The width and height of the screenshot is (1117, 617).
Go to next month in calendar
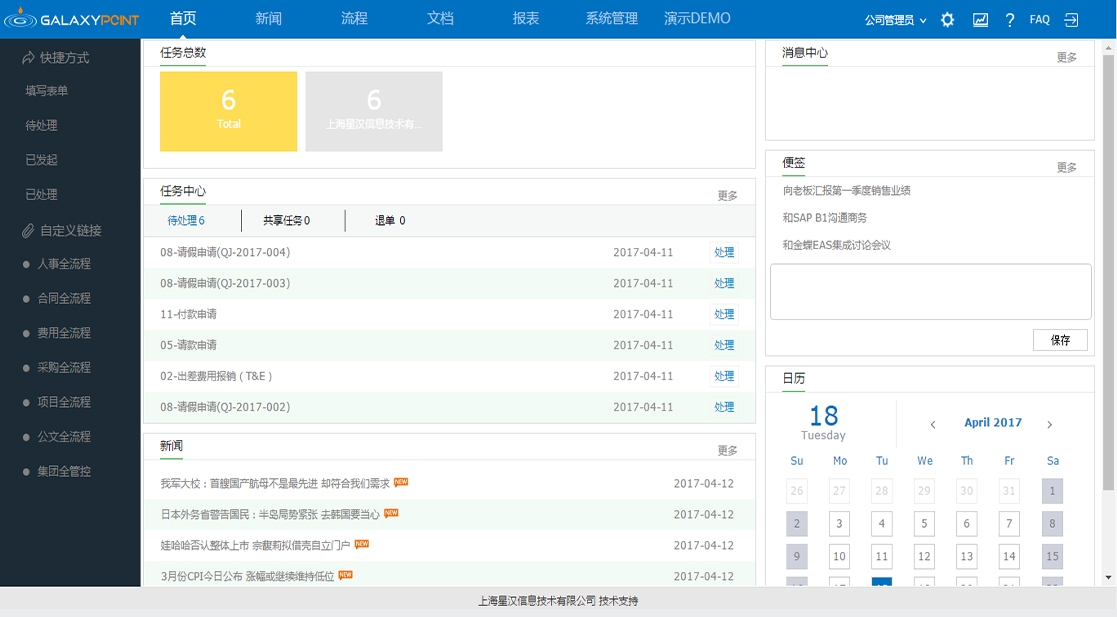click(x=1049, y=425)
